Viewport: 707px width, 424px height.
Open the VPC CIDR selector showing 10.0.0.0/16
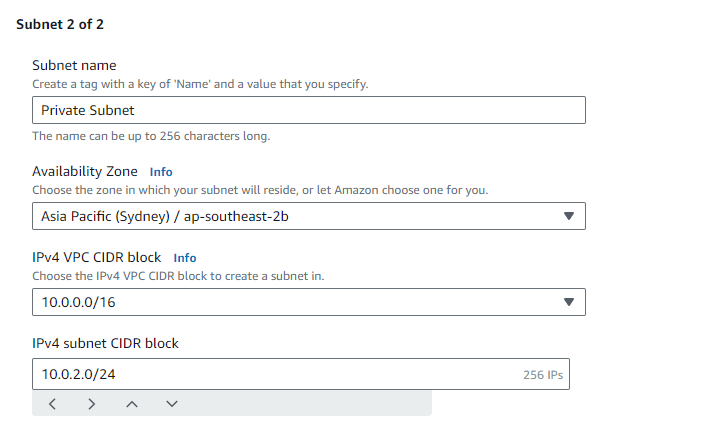click(309, 302)
